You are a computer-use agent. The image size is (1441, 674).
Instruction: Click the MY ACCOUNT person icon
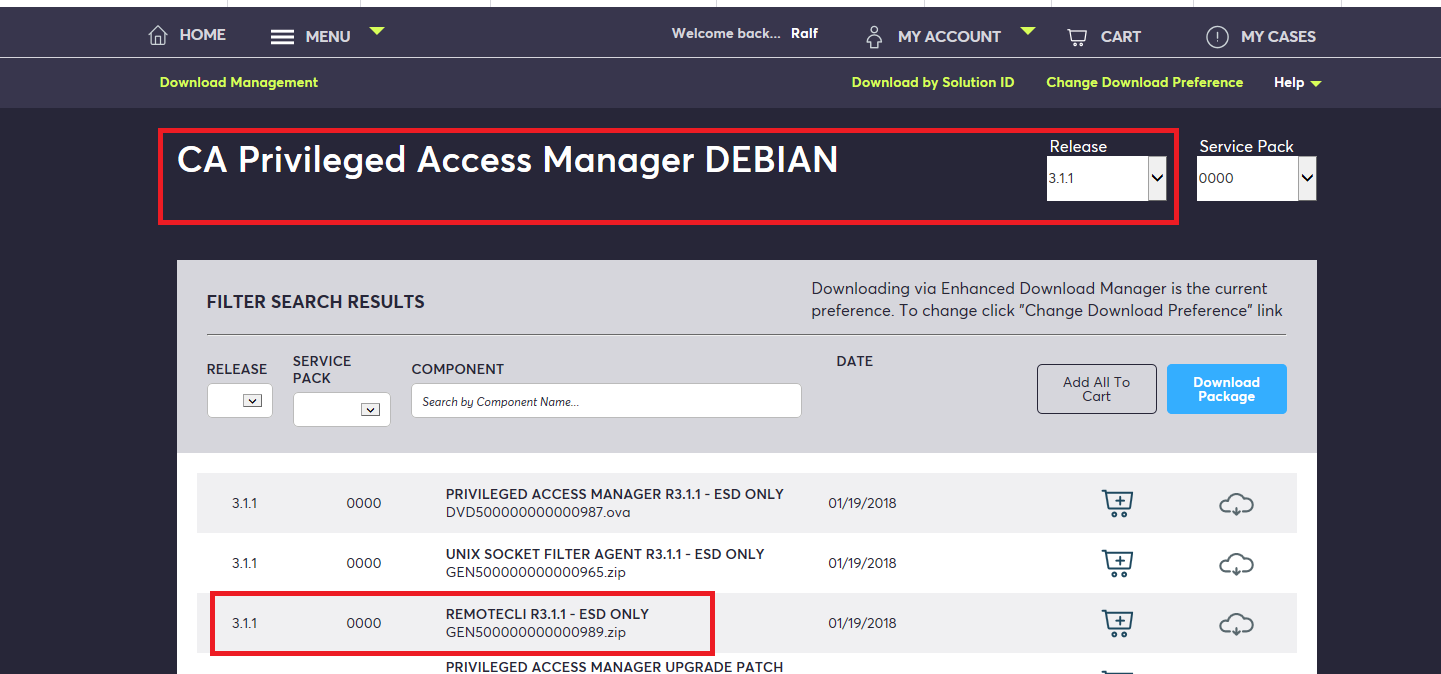point(873,36)
